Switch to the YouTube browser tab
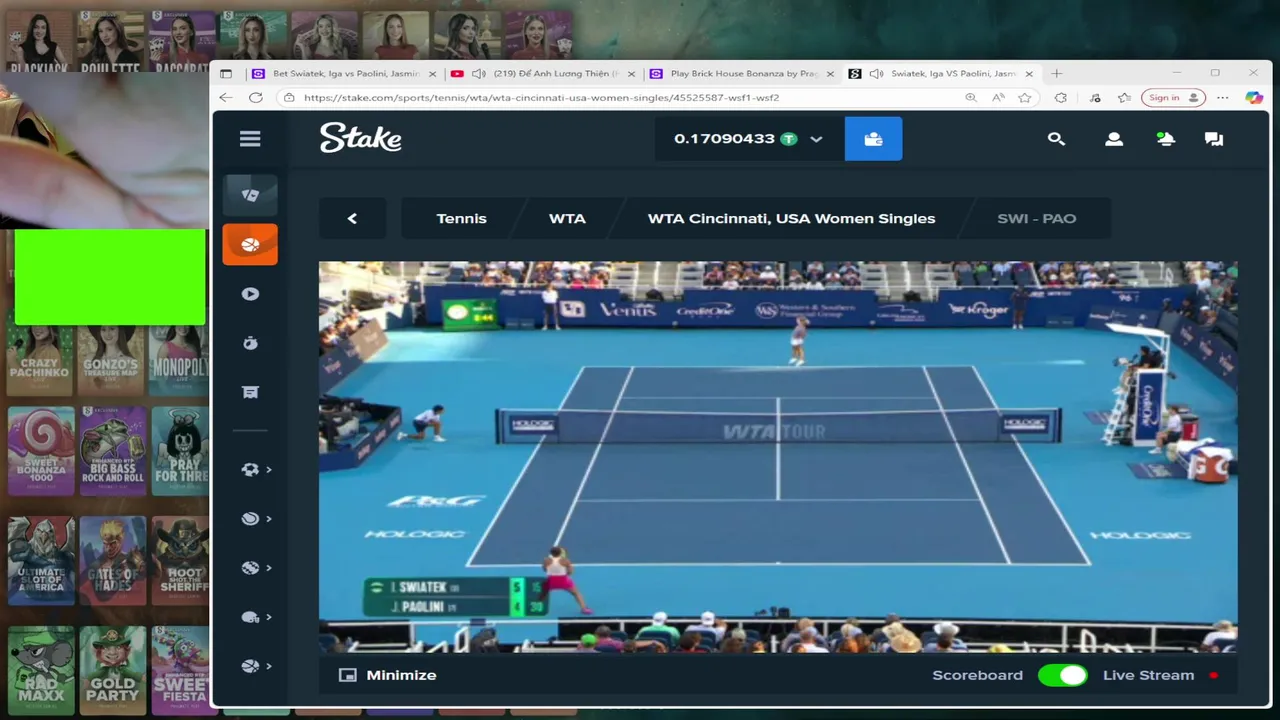The image size is (1280, 720). pyautogui.click(x=544, y=74)
